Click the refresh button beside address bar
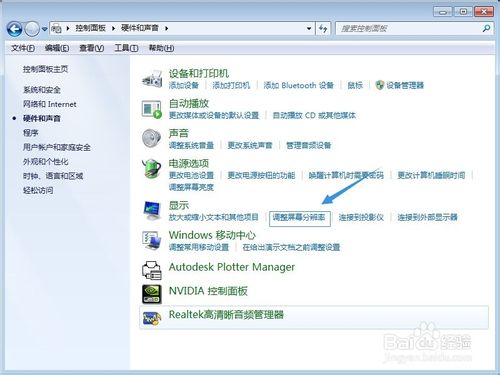Screen dimensions: 500x375 click(323, 29)
